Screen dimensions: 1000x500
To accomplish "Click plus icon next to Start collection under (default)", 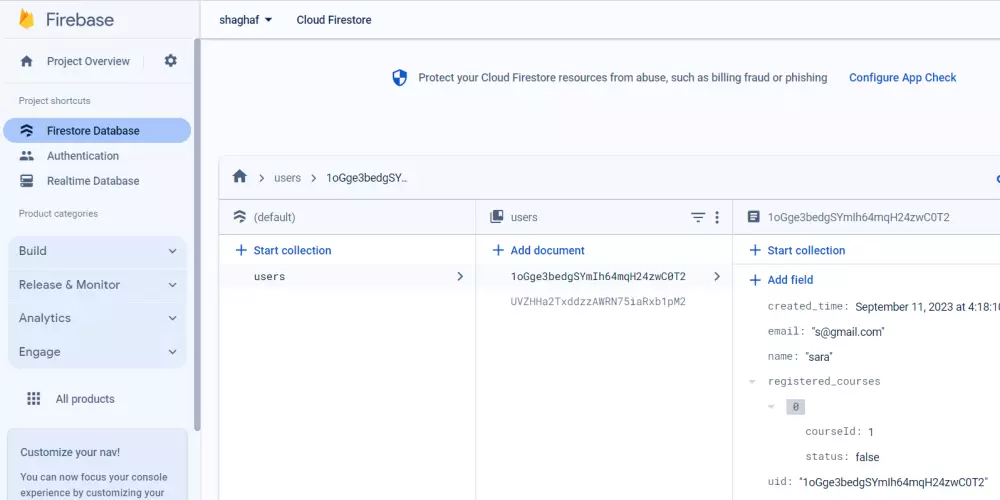I will [240, 250].
